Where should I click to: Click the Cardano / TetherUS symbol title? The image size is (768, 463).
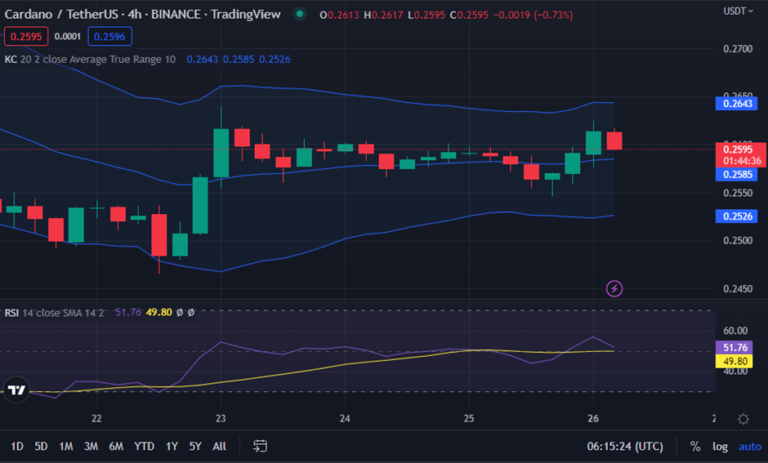(62, 14)
